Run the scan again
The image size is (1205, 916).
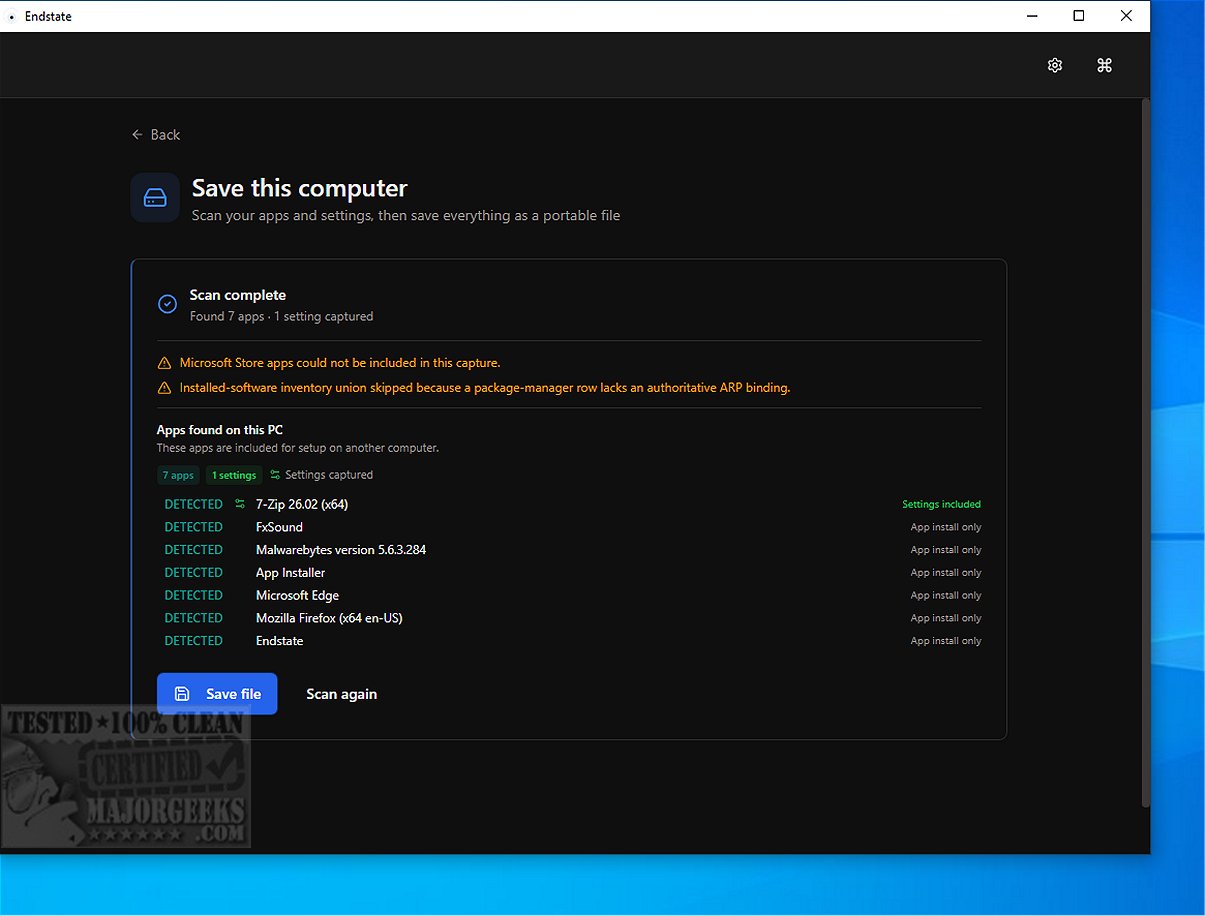341,694
